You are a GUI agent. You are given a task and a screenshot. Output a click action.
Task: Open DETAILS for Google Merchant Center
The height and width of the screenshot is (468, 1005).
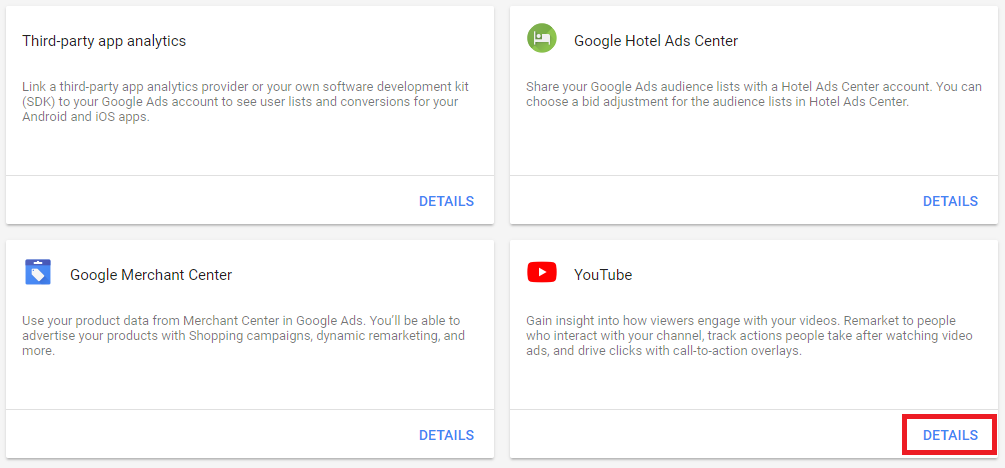pos(446,435)
